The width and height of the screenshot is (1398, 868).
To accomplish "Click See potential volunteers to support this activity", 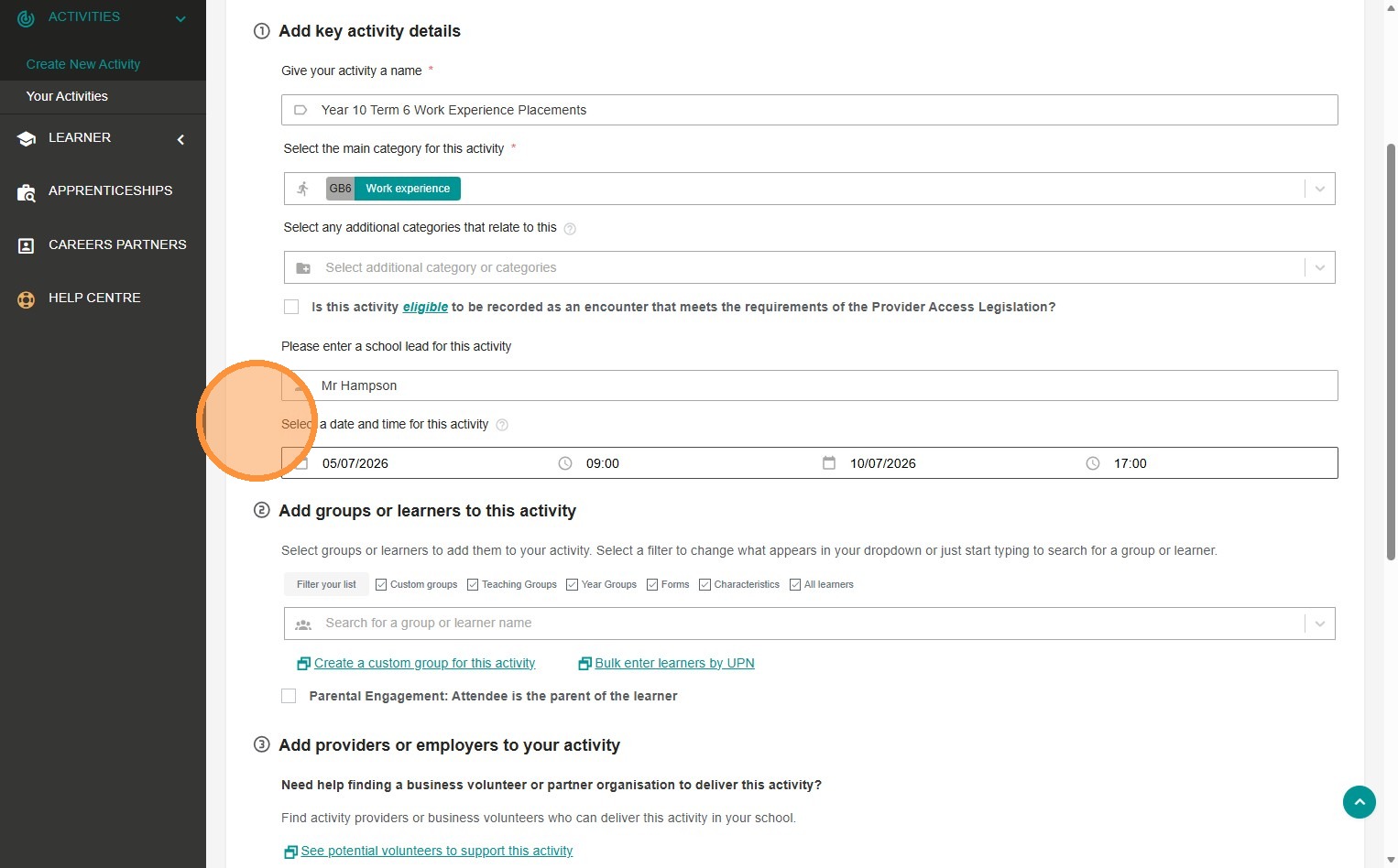I will coord(437,851).
